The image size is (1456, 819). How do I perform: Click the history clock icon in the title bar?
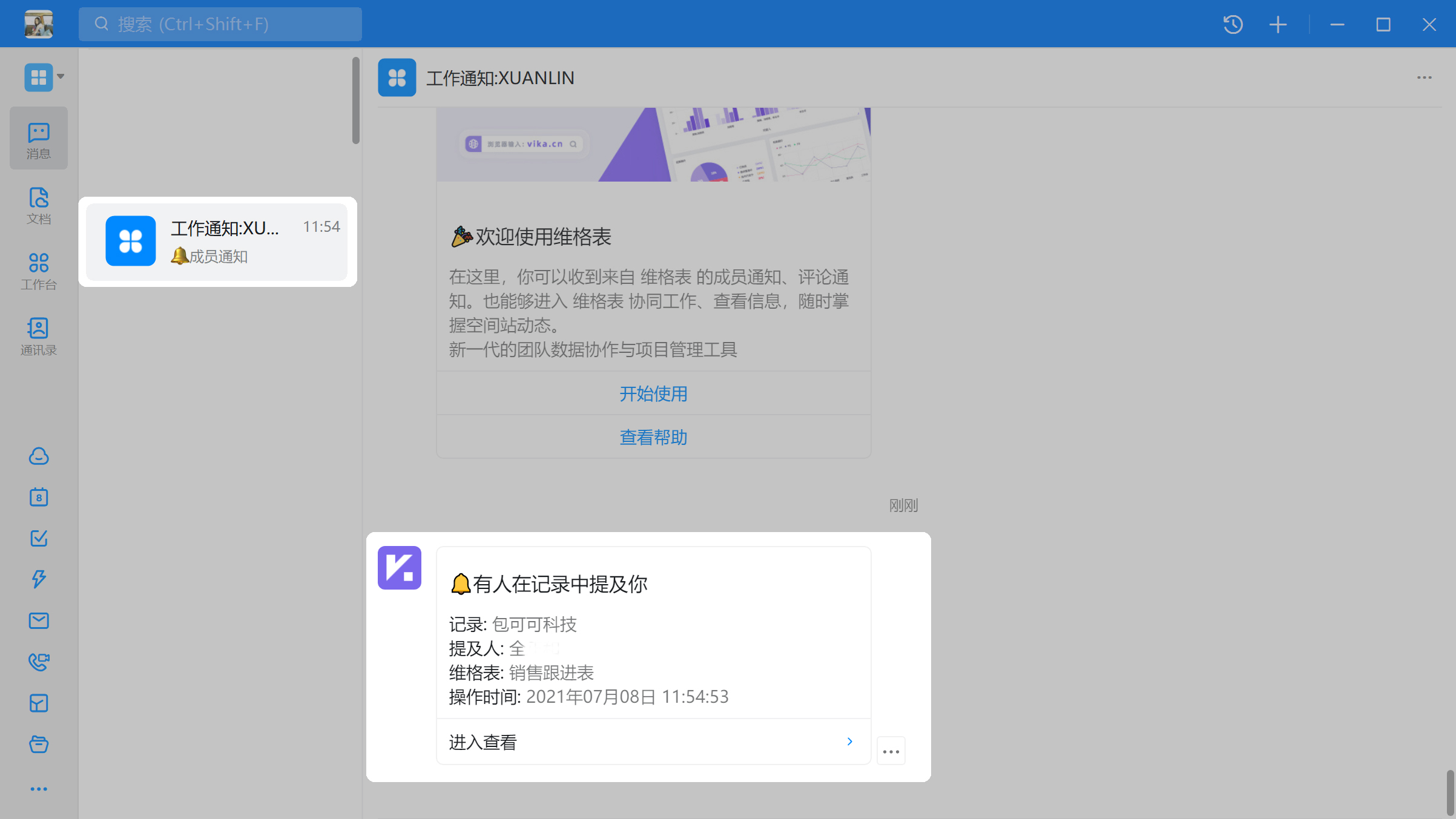click(x=1233, y=24)
